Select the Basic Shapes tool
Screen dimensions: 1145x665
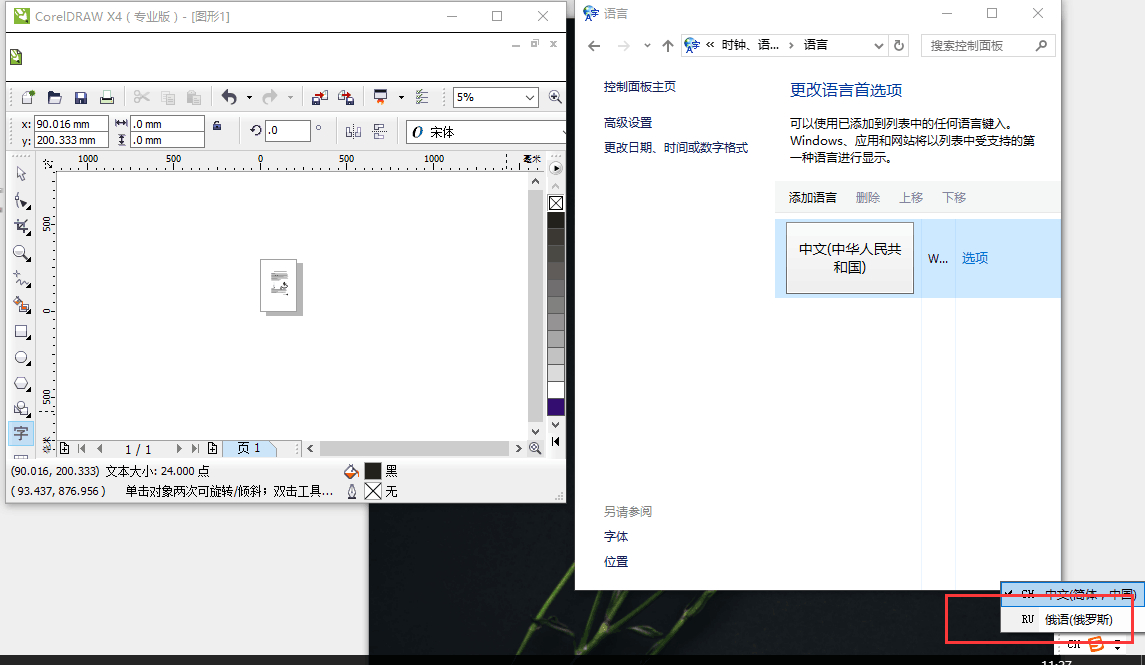point(21,409)
